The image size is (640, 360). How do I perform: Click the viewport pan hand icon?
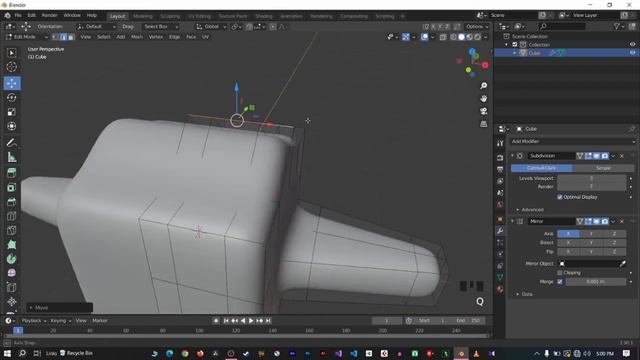point(484,98)
